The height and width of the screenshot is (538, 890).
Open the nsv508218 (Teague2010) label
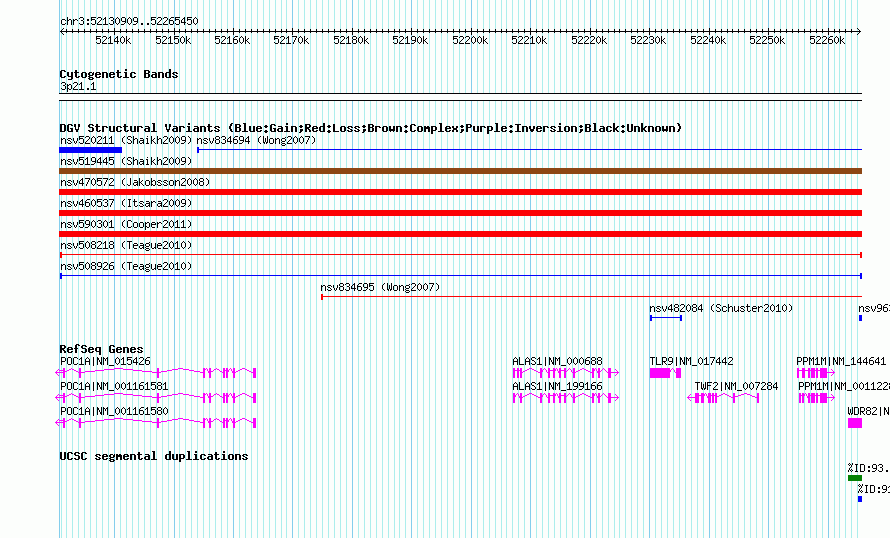pyautogui.click(x=126, y=245)
